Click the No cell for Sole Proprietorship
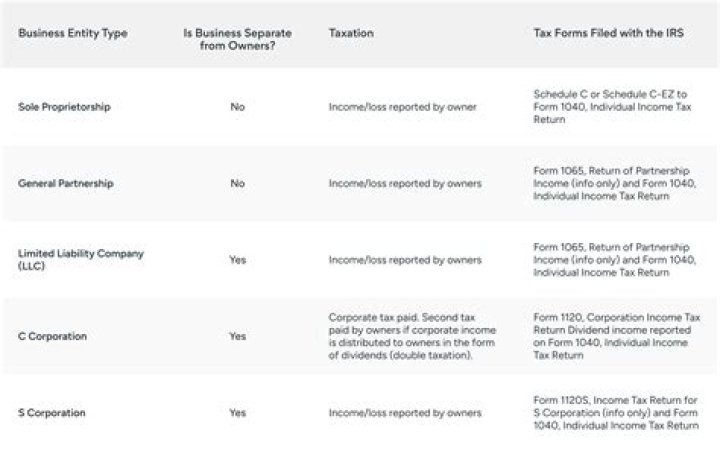Image resolution: width=720 pixels, height=451 pixels. point(237,107)
